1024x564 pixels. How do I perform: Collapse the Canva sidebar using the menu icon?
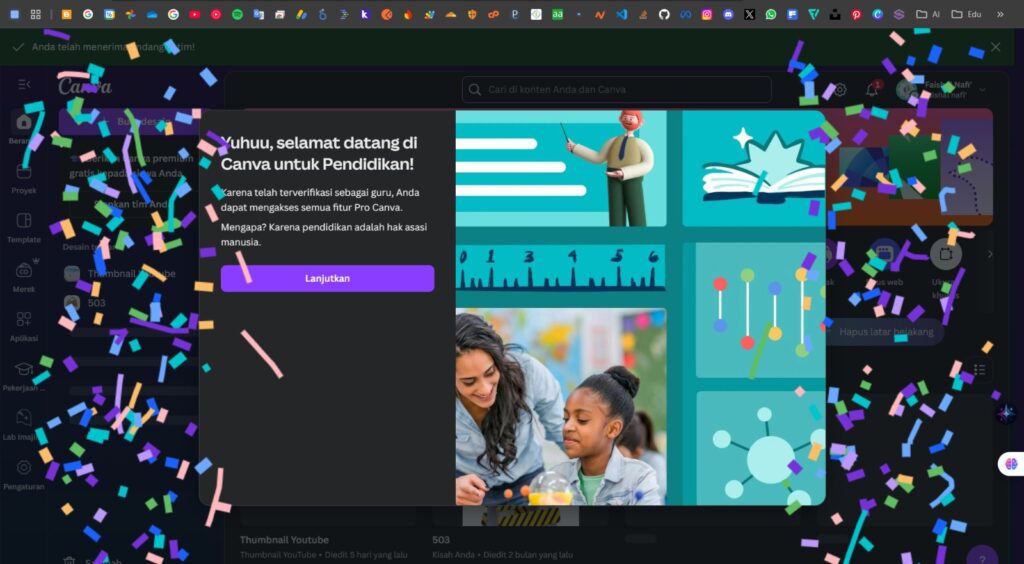(24, 84)
